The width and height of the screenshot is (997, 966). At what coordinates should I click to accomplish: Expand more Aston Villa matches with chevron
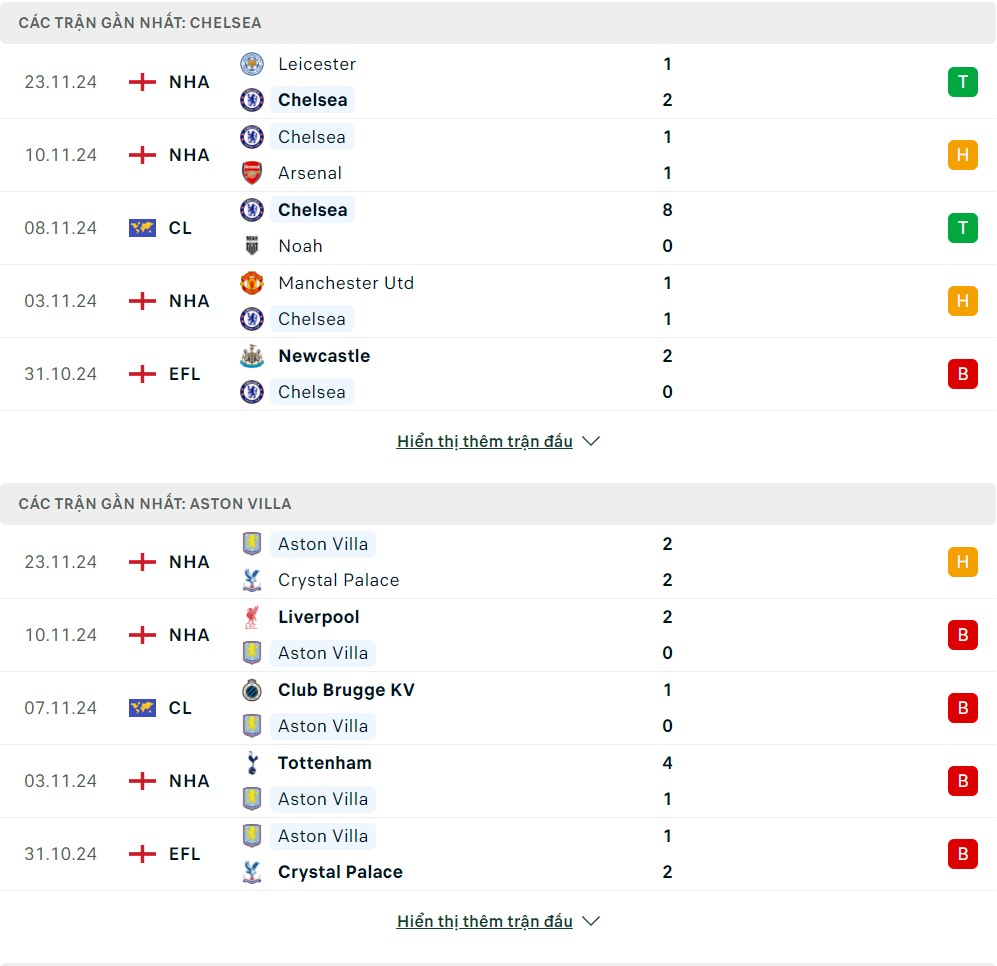click(x=591, y=921)
